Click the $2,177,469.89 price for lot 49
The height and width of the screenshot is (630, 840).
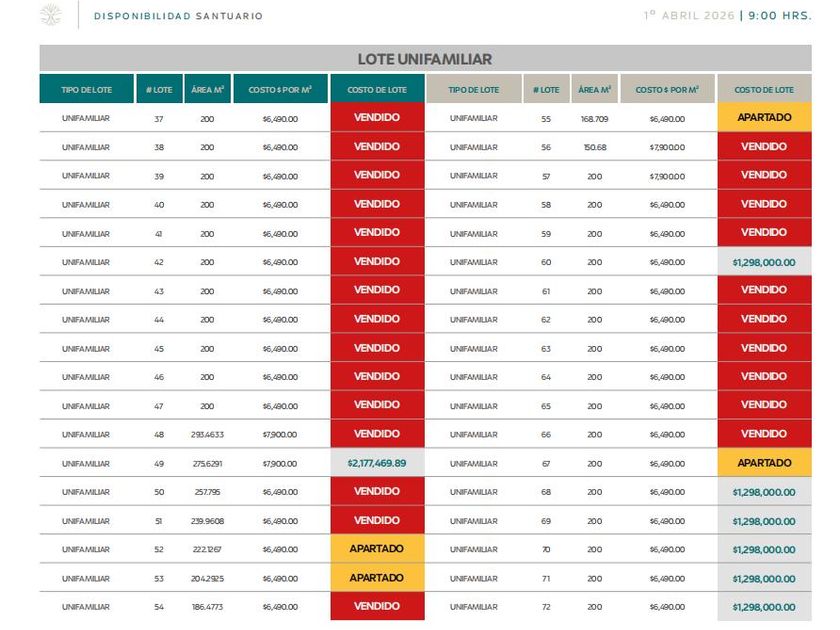377,463
